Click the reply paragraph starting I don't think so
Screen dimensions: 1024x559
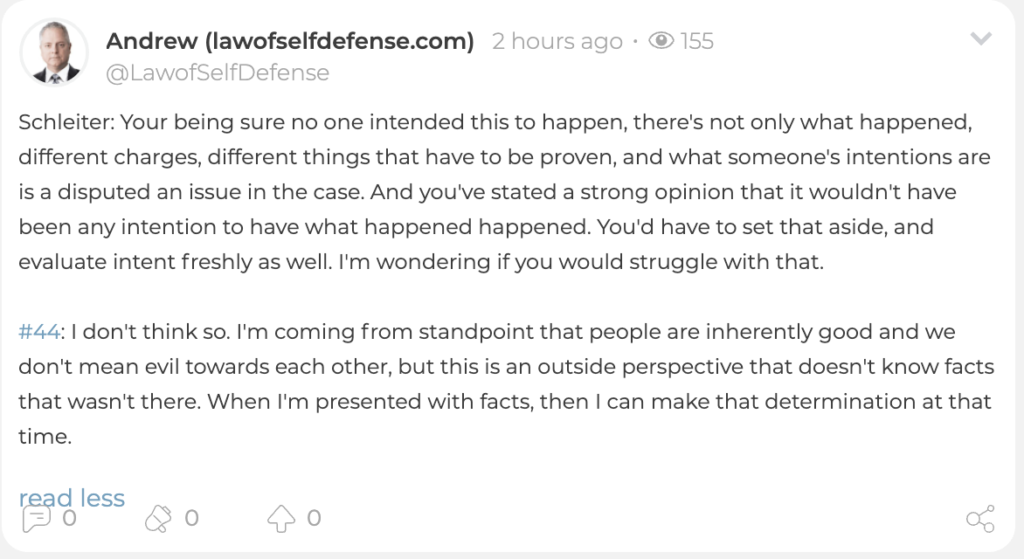pyautogui.click(x=506, y=384)
